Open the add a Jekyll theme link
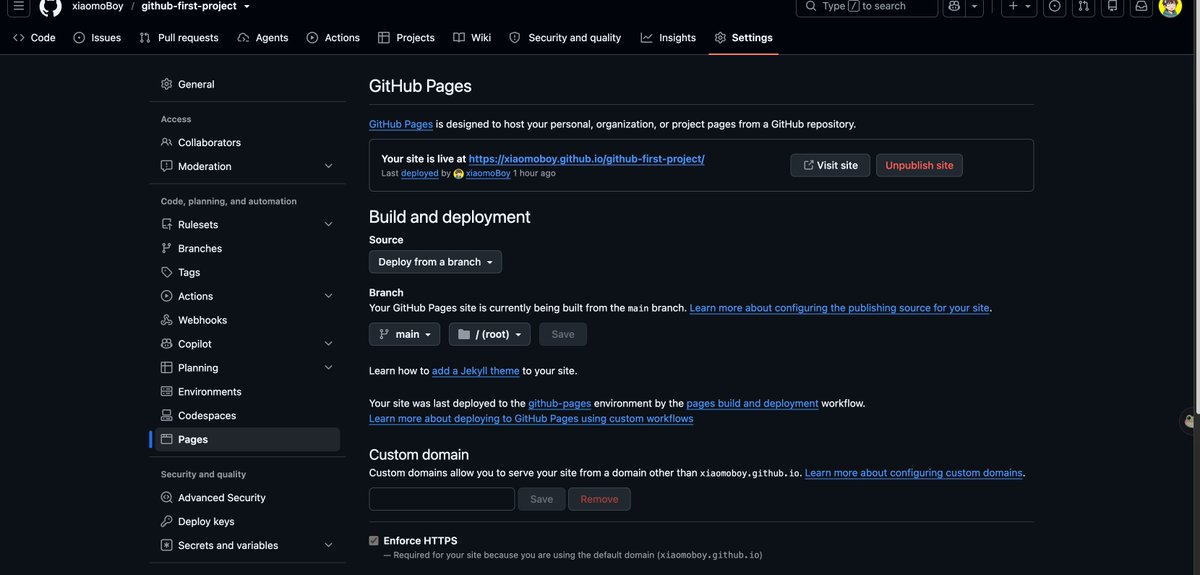This screenshot has height=575, width=1200. 476,371
